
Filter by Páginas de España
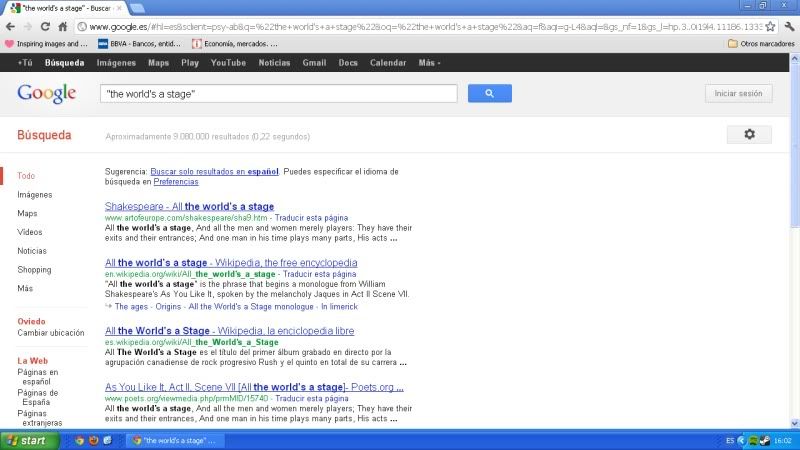(x=37, y=397)
